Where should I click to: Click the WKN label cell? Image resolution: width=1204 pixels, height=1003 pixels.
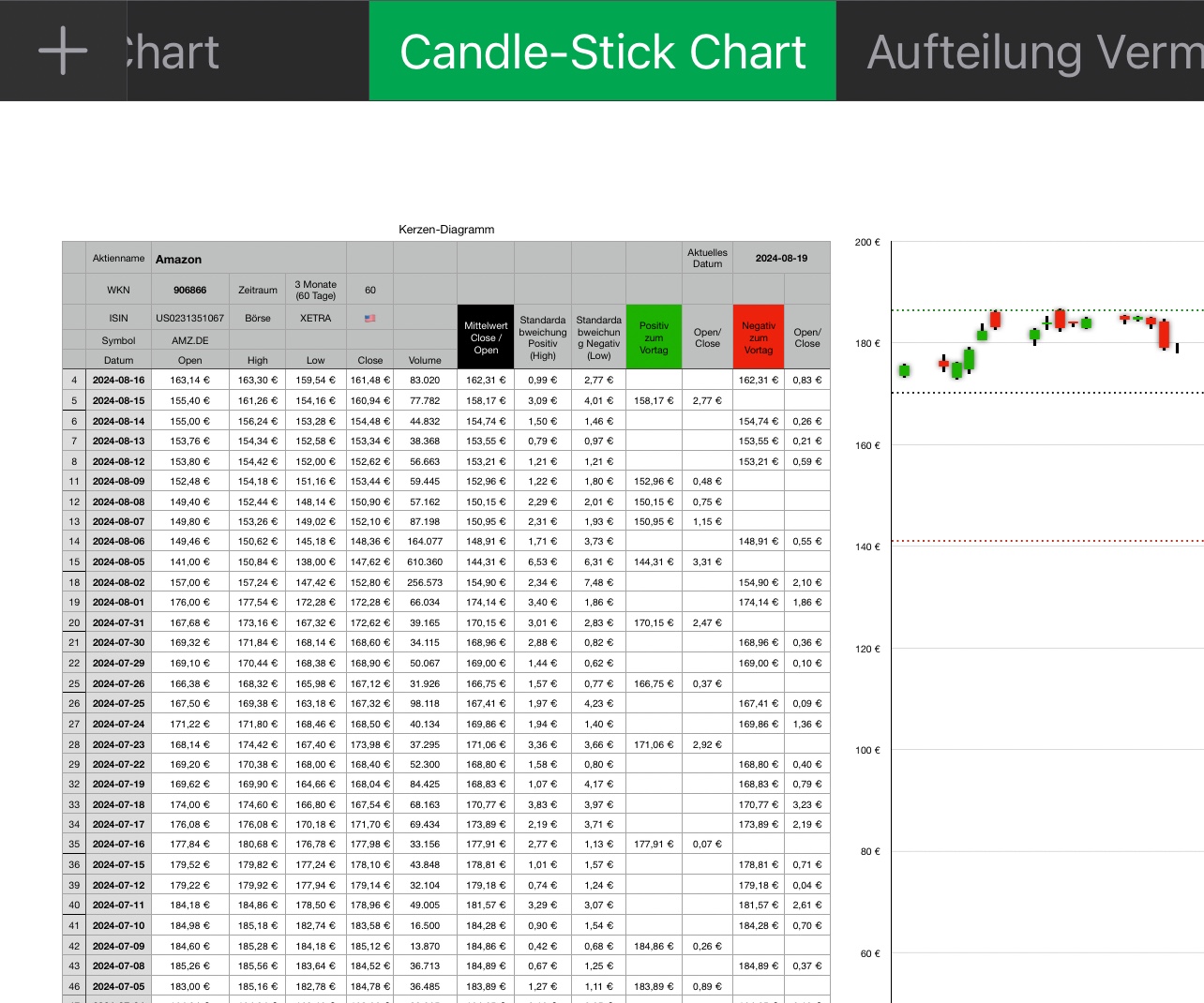(119, 290)
